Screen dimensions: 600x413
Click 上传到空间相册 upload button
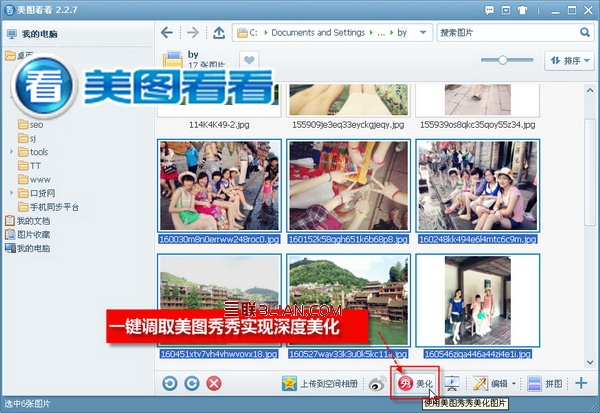[320, 384]
